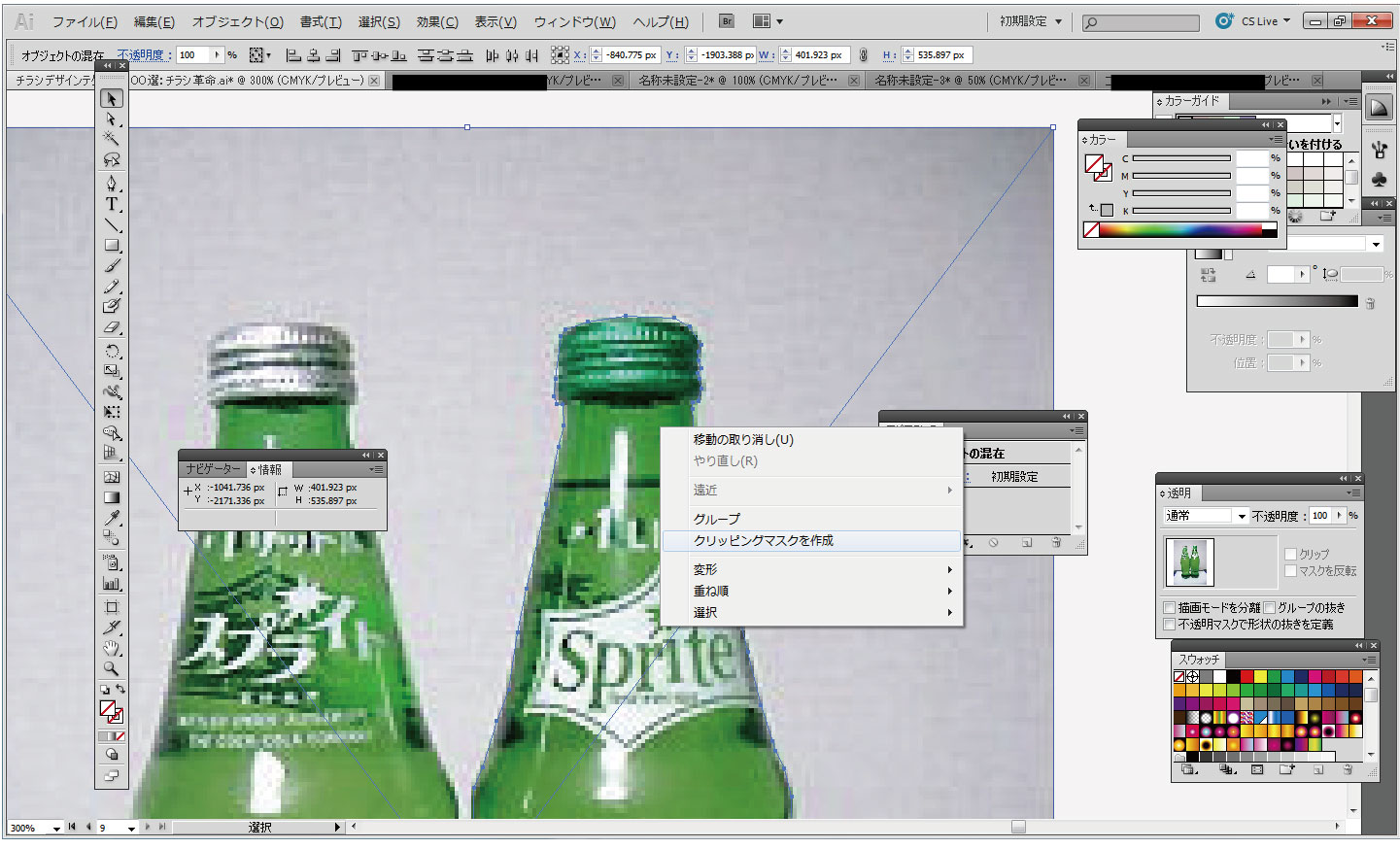Select the Eyedropper tool
This screenshot has height=849, width=1400.
112,518
